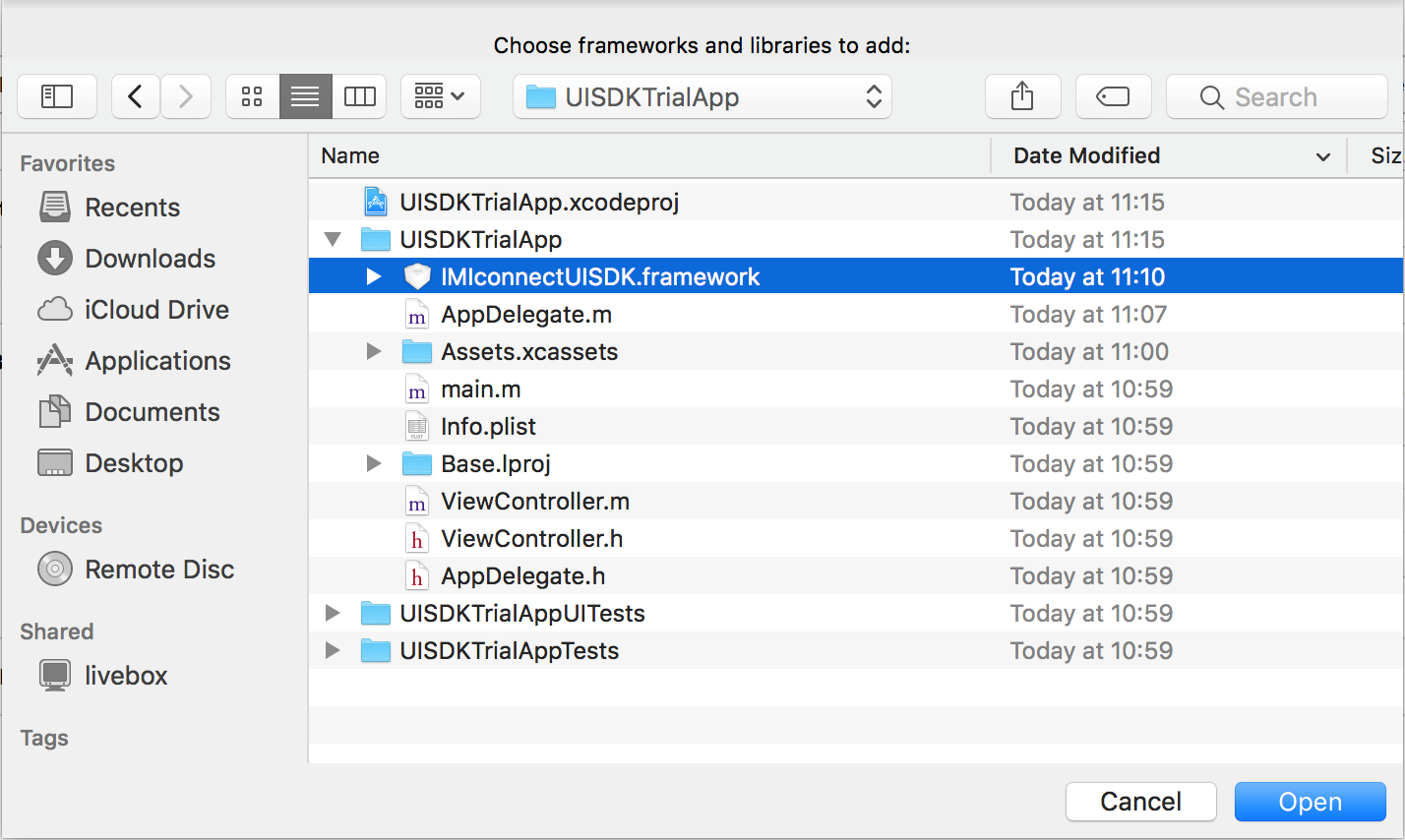Collapse the UISDKTrialApp folder
The height and width of the screenshot is (840, 1405).
pyautogui.click(x=333, y=239)
